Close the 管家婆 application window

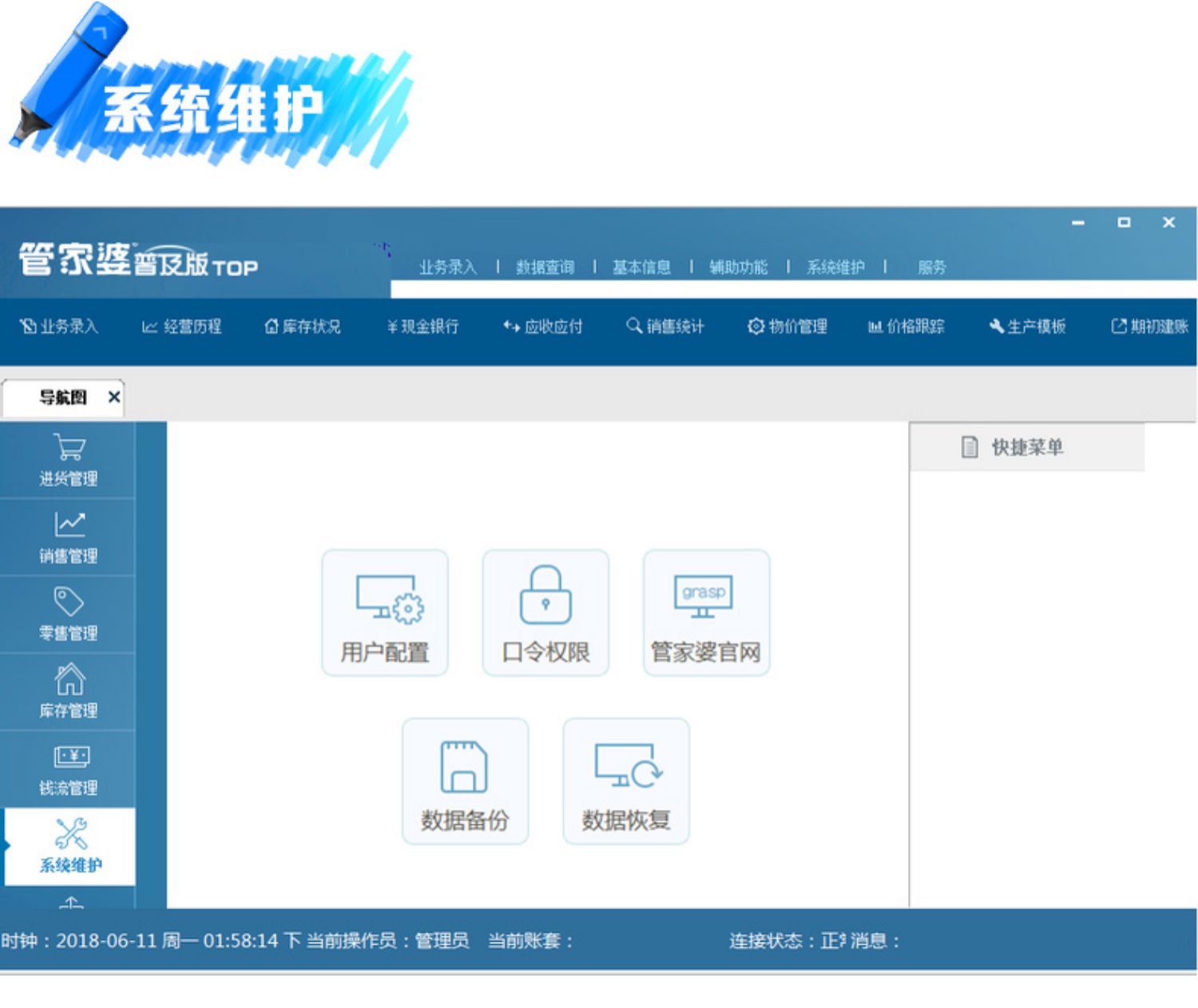click(1168, 222)
